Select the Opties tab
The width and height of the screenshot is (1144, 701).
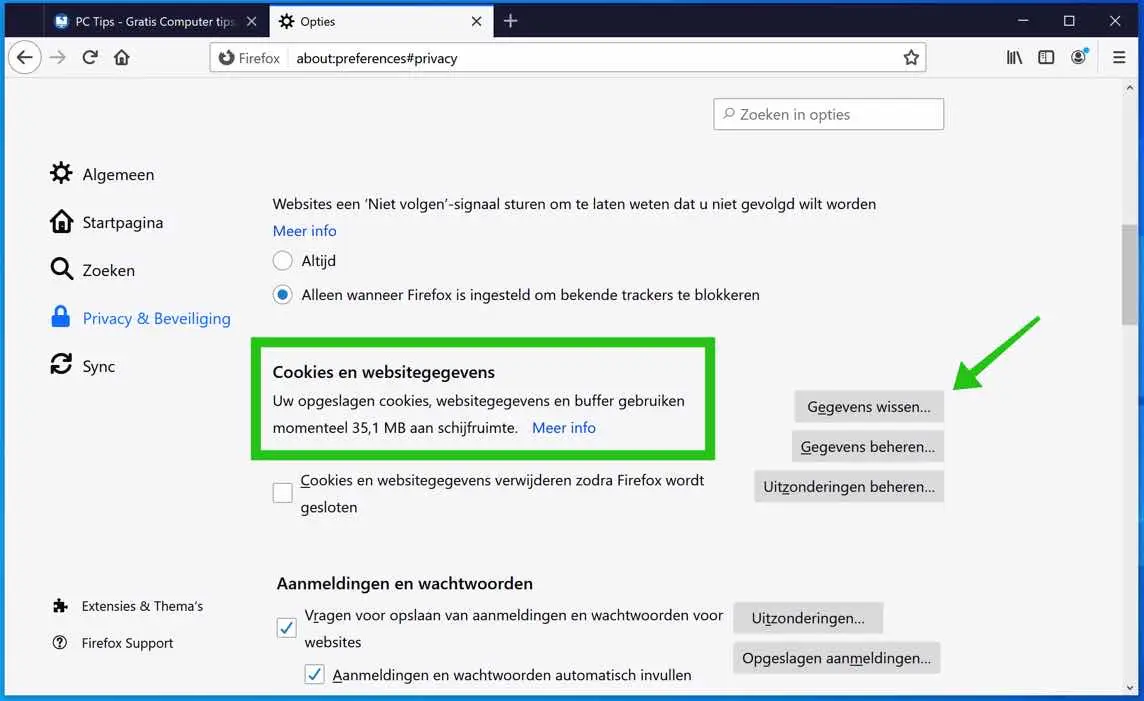[x=381, y=21]
